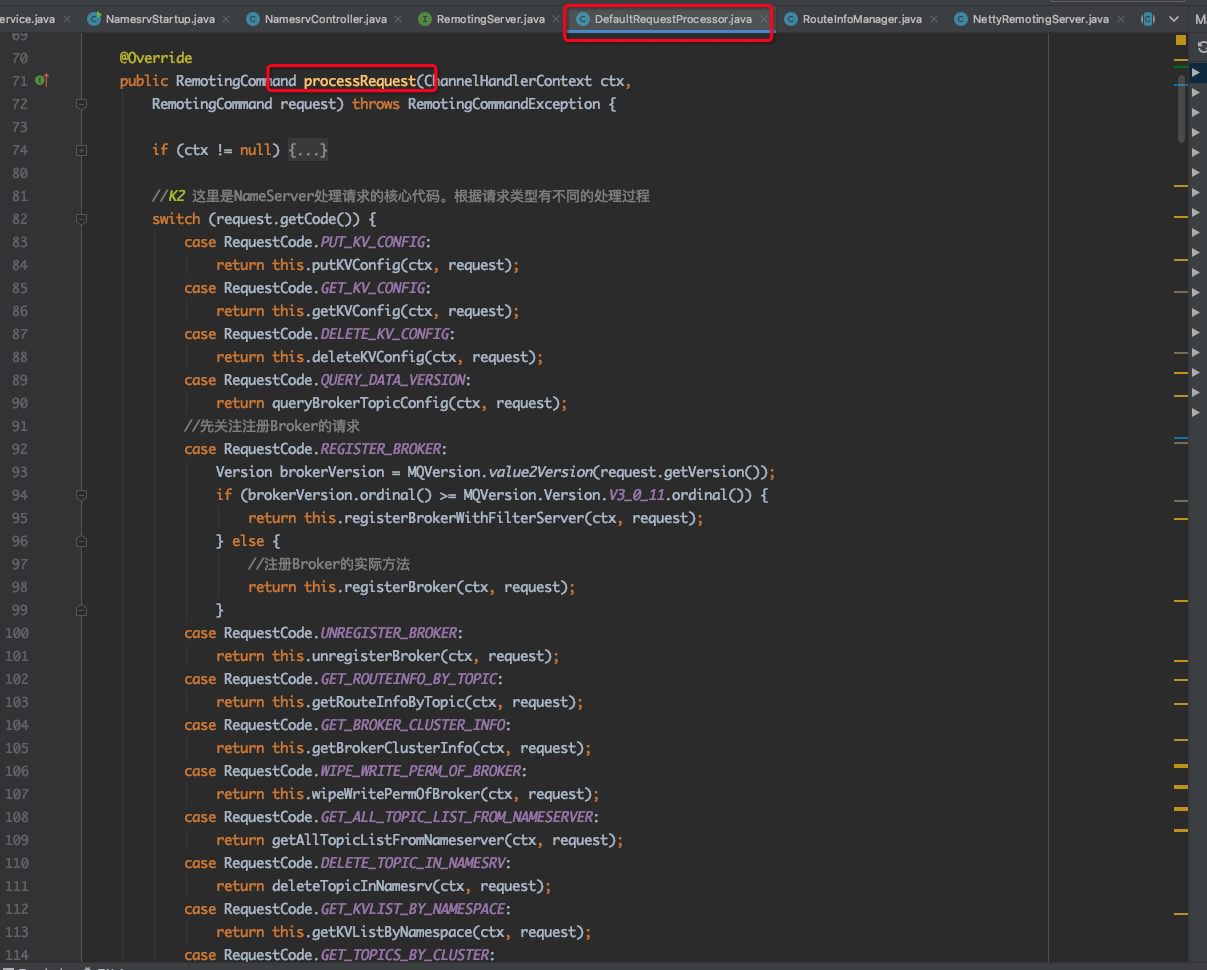Click WIPE_WRITE_PERM_OF_BROKER constant
The height and width of the screenshot is (970, 1207).
pos(422,771)
